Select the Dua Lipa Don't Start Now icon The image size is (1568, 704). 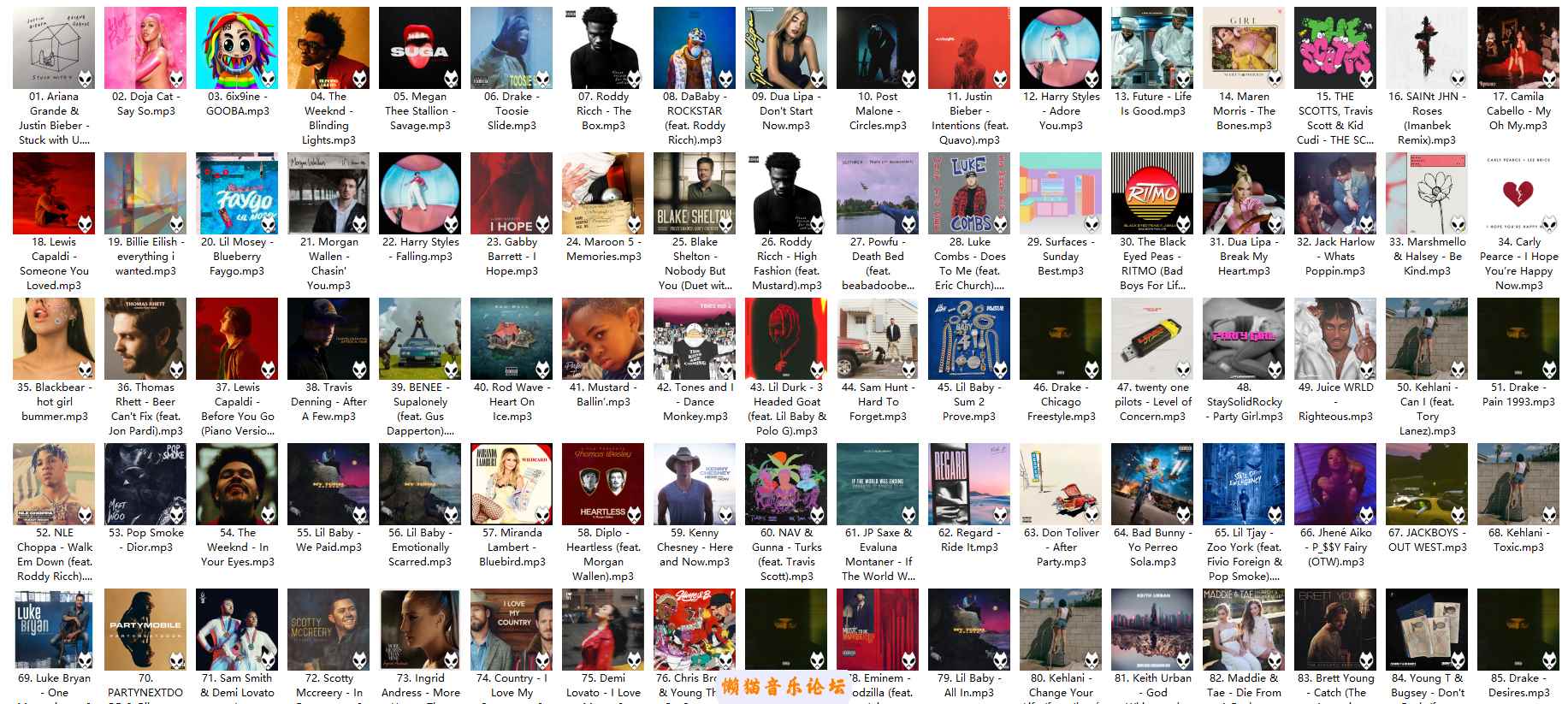[786, 48]
